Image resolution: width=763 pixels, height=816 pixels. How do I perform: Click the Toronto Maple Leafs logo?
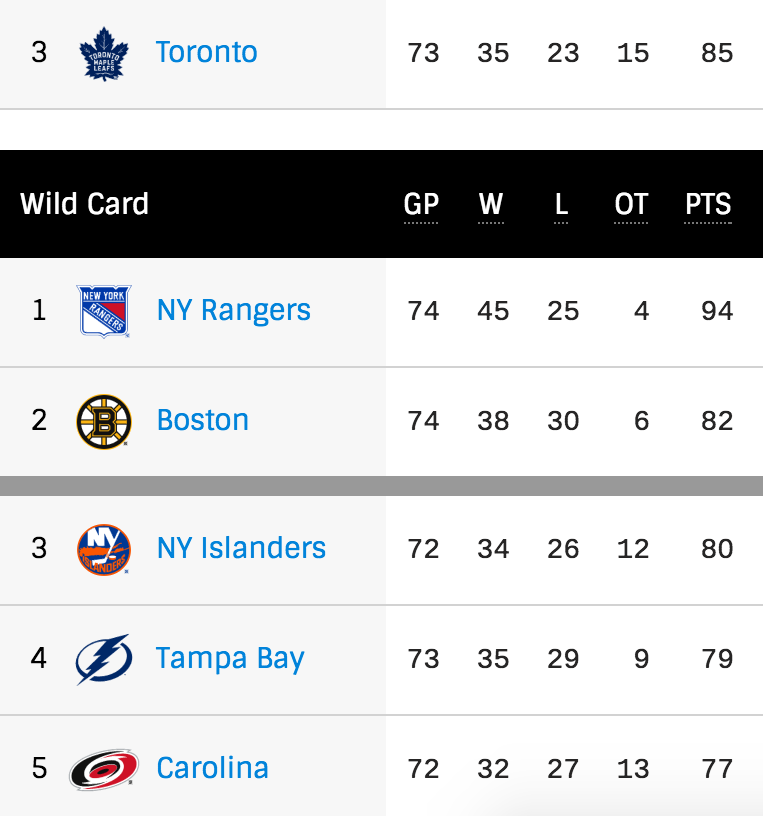[x=104, y=54]
